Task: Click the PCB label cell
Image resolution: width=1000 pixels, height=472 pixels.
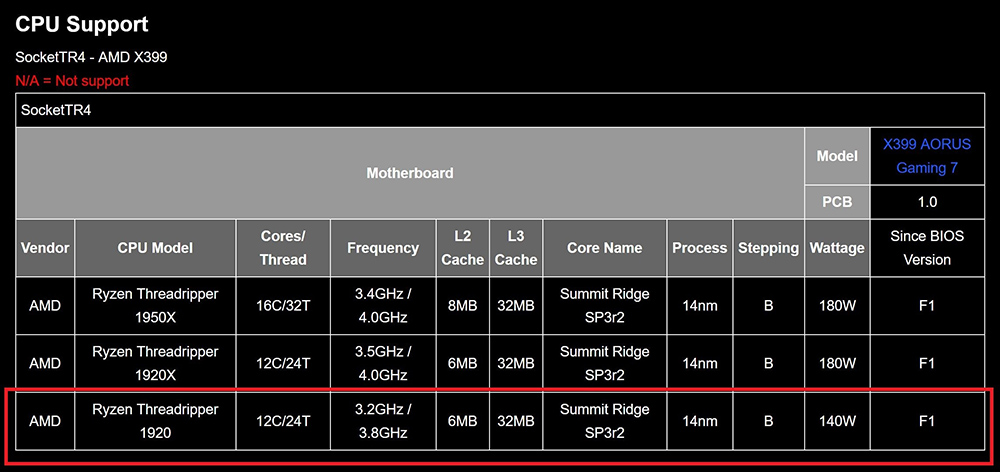Action: (x=837, y=202)
